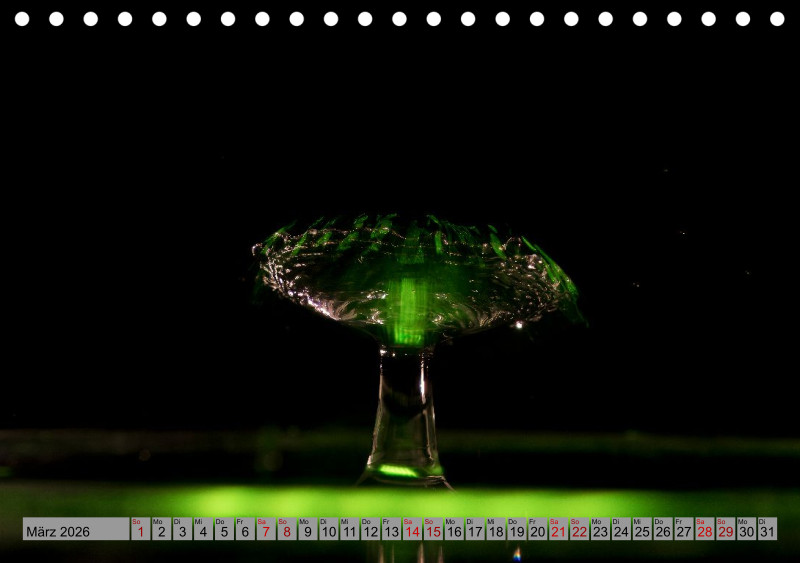800x563 pixels.
Task: Select Sunday 8 date cell
Action: click(286, 530)
